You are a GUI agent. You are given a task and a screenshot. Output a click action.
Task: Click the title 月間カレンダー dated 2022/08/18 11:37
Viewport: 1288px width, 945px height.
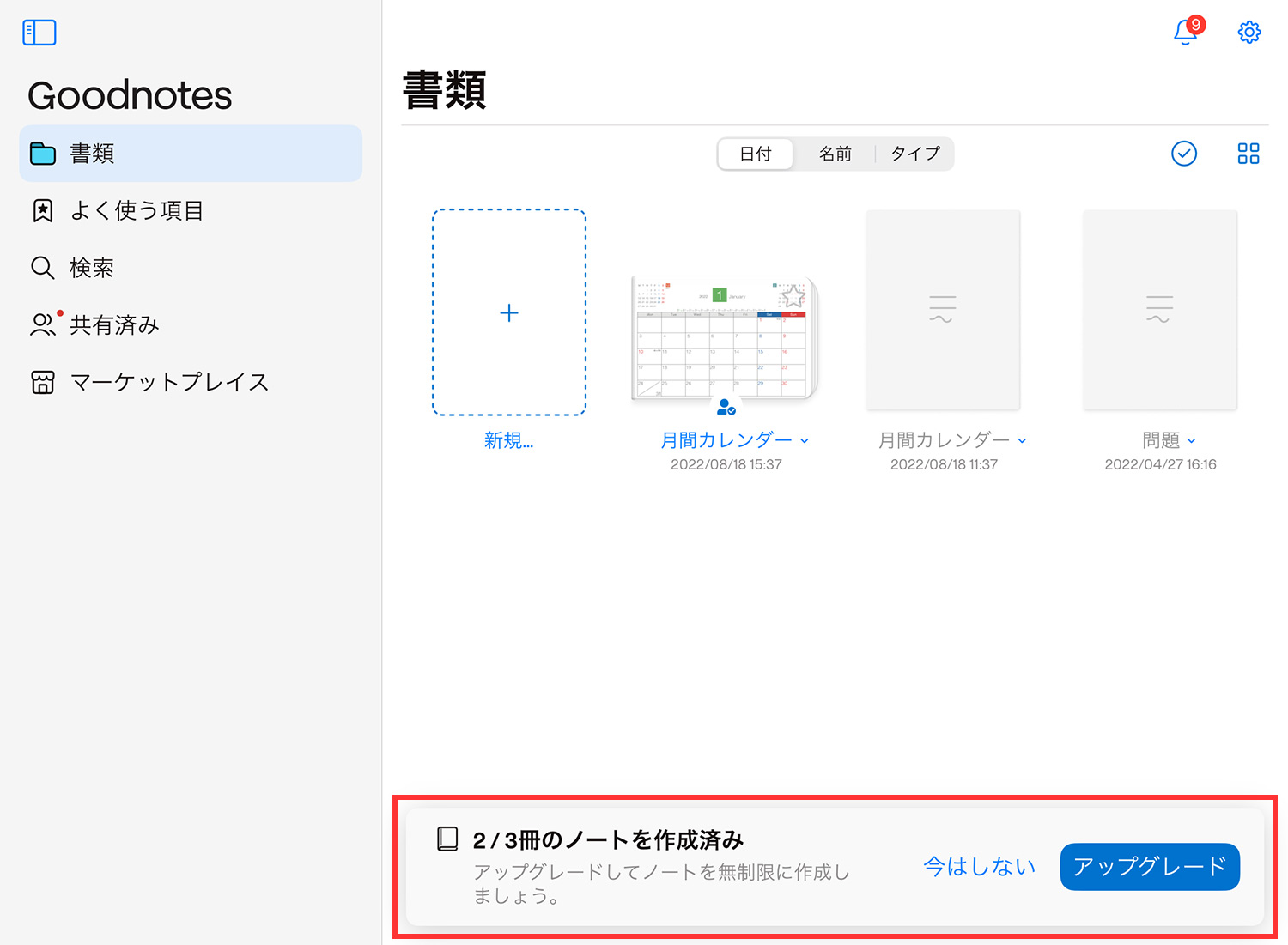(944, 440)
